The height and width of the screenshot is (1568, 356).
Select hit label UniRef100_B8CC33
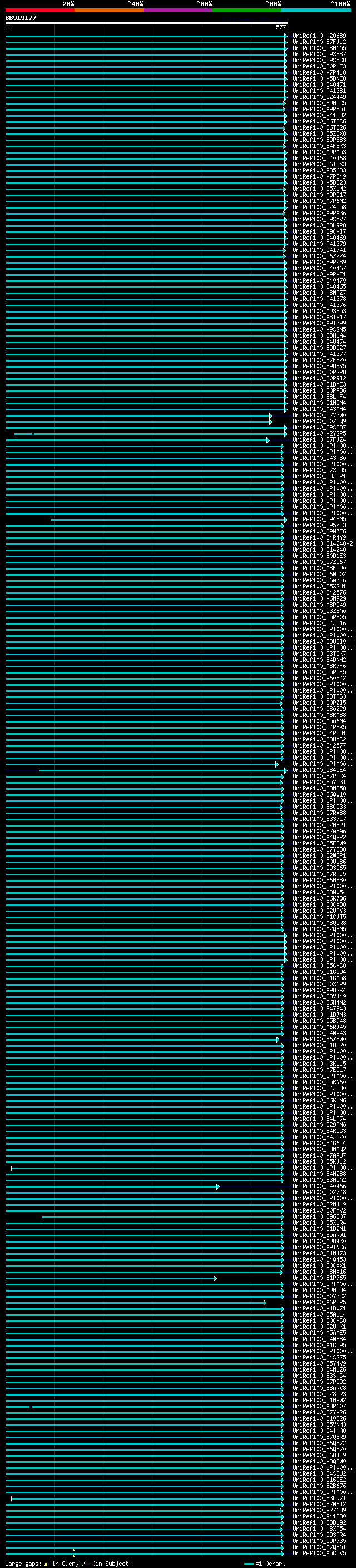coord(319,807)
